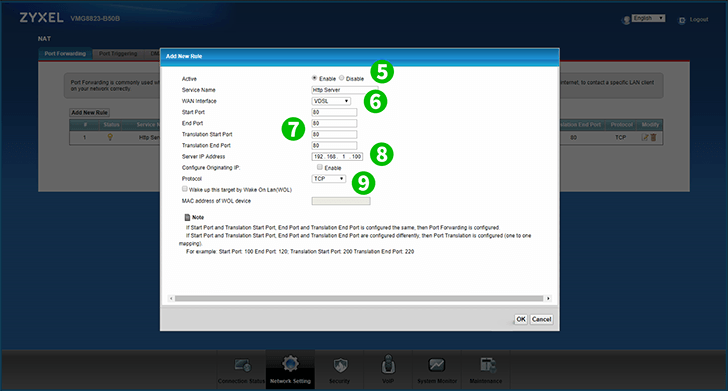
Task: Click the Add New Rule dialog title
Action: click(x=184, y=56)
